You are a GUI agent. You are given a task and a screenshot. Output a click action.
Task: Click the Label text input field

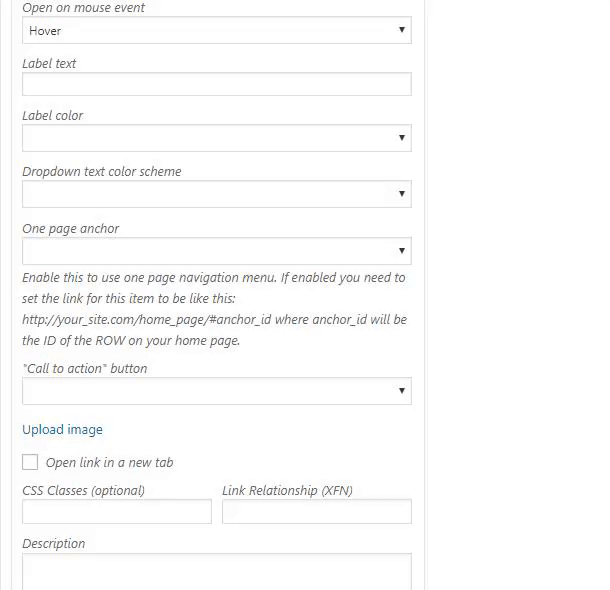[x=216, y=84]
